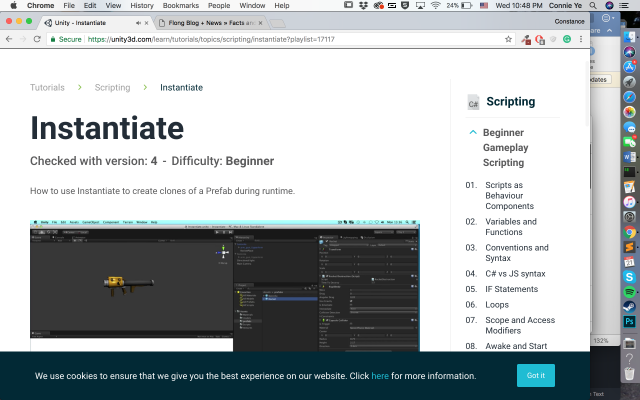Go back to the previous page

(9, 39)
